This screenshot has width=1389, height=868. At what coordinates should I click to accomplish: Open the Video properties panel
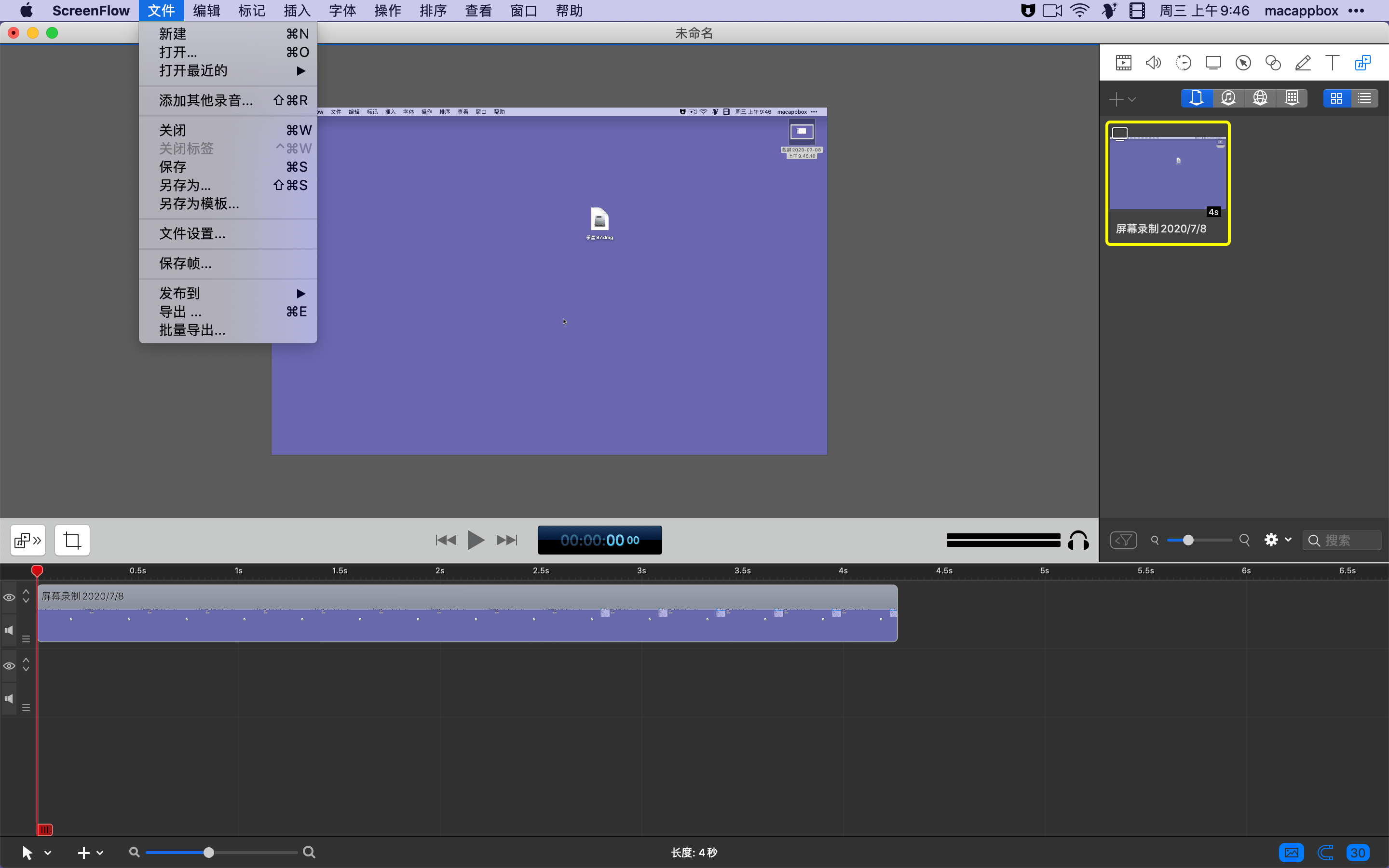click(x=1123, y=62)
